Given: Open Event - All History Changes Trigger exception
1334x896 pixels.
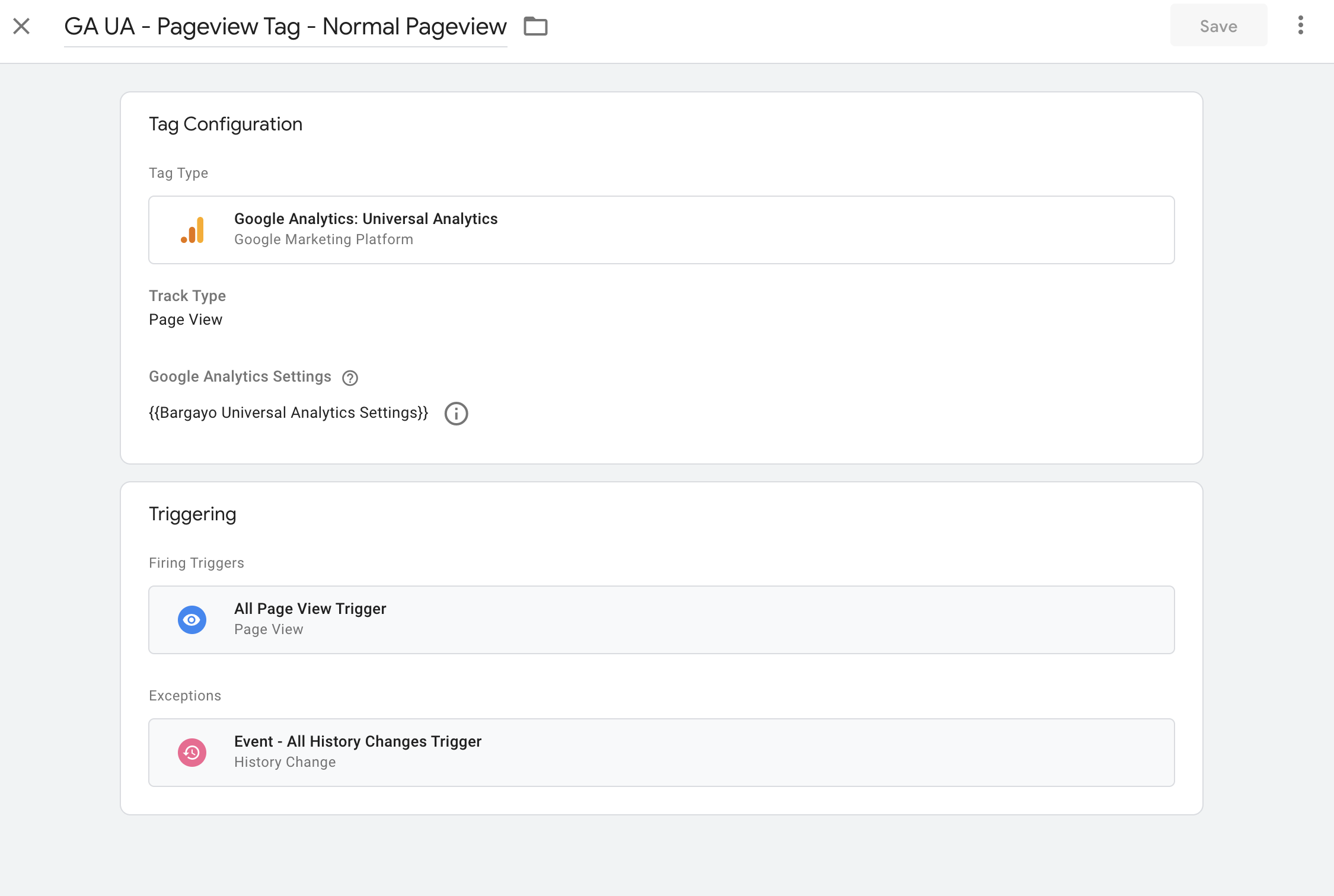Looking at the screenshot, I should tap(661, 753).
